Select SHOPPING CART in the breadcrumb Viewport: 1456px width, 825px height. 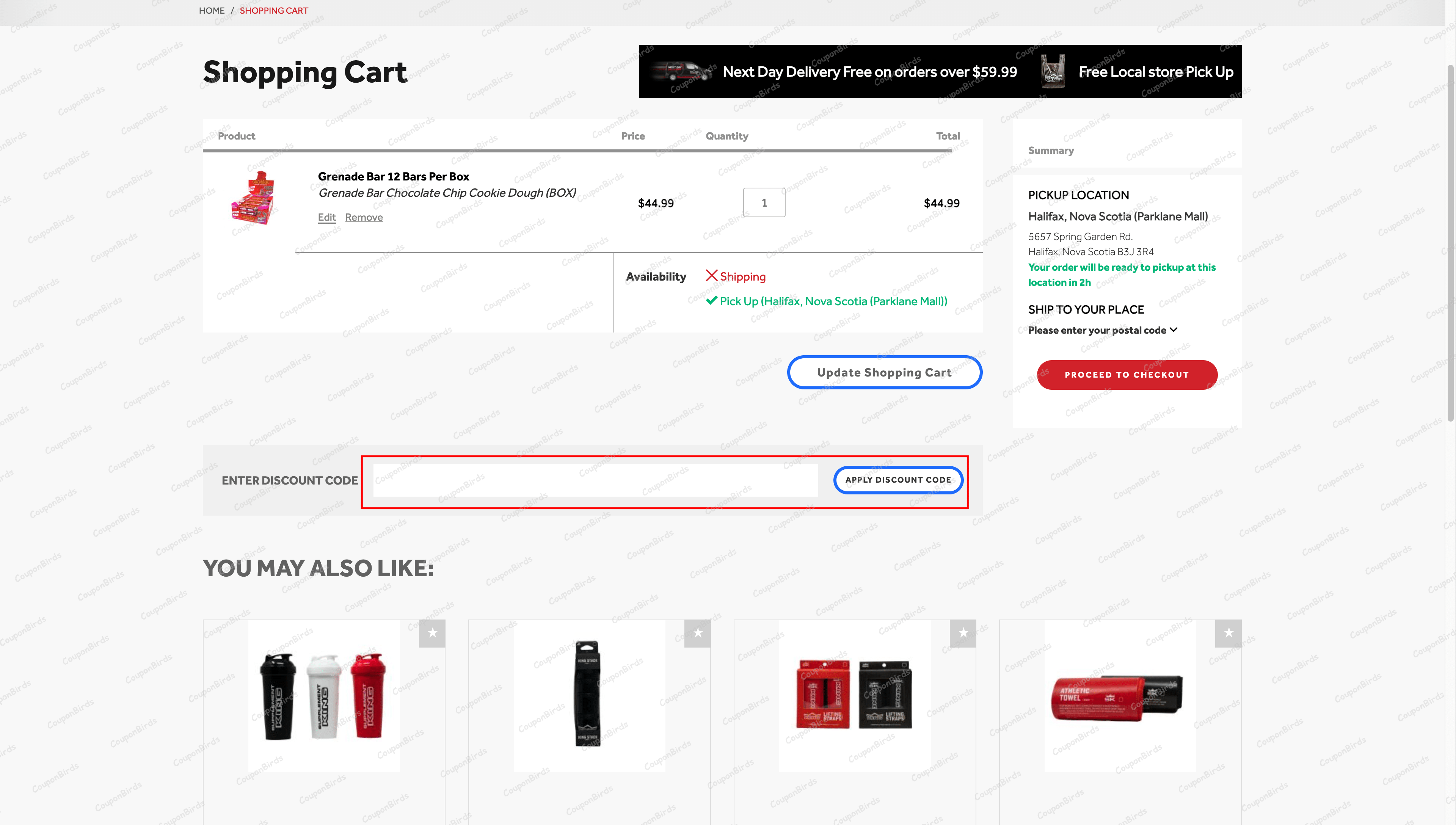point(274,10)
